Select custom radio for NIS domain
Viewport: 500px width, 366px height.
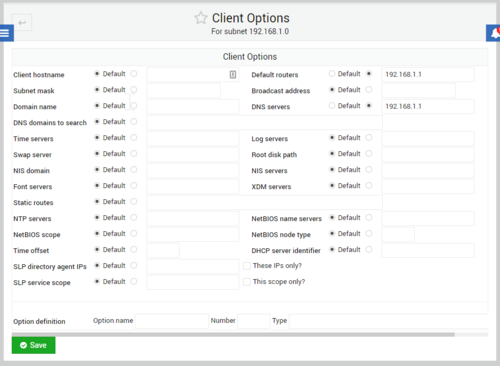tap(134, 169)
